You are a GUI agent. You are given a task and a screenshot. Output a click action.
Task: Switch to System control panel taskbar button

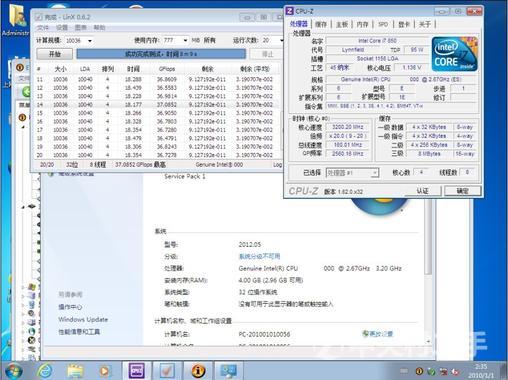[x=229, y=371]
